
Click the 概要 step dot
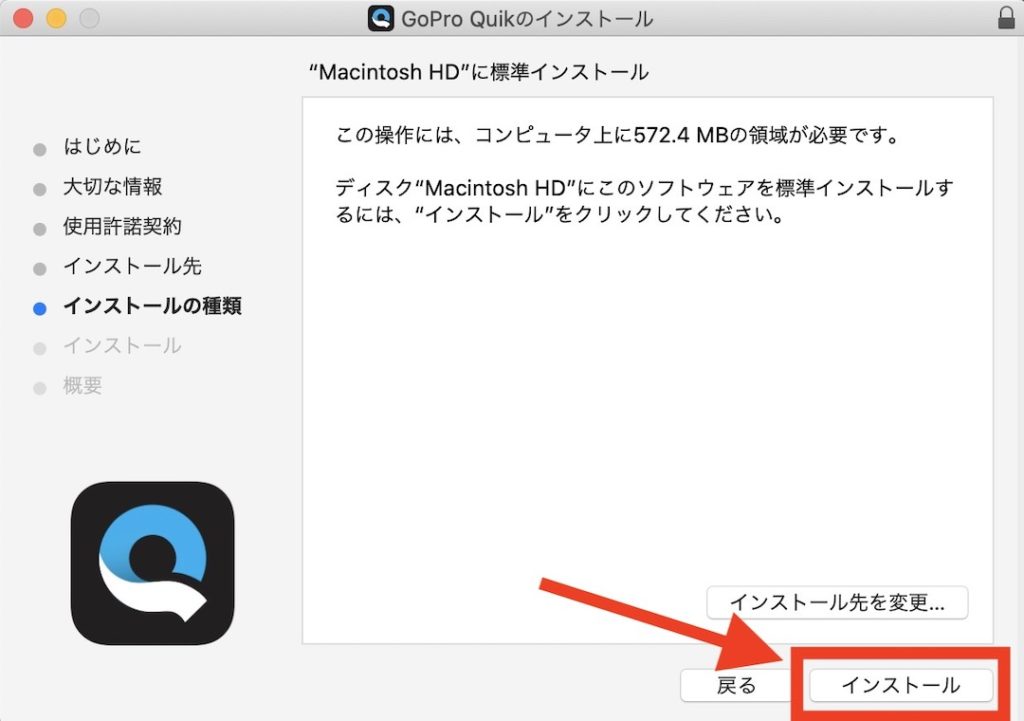(38, 386)
